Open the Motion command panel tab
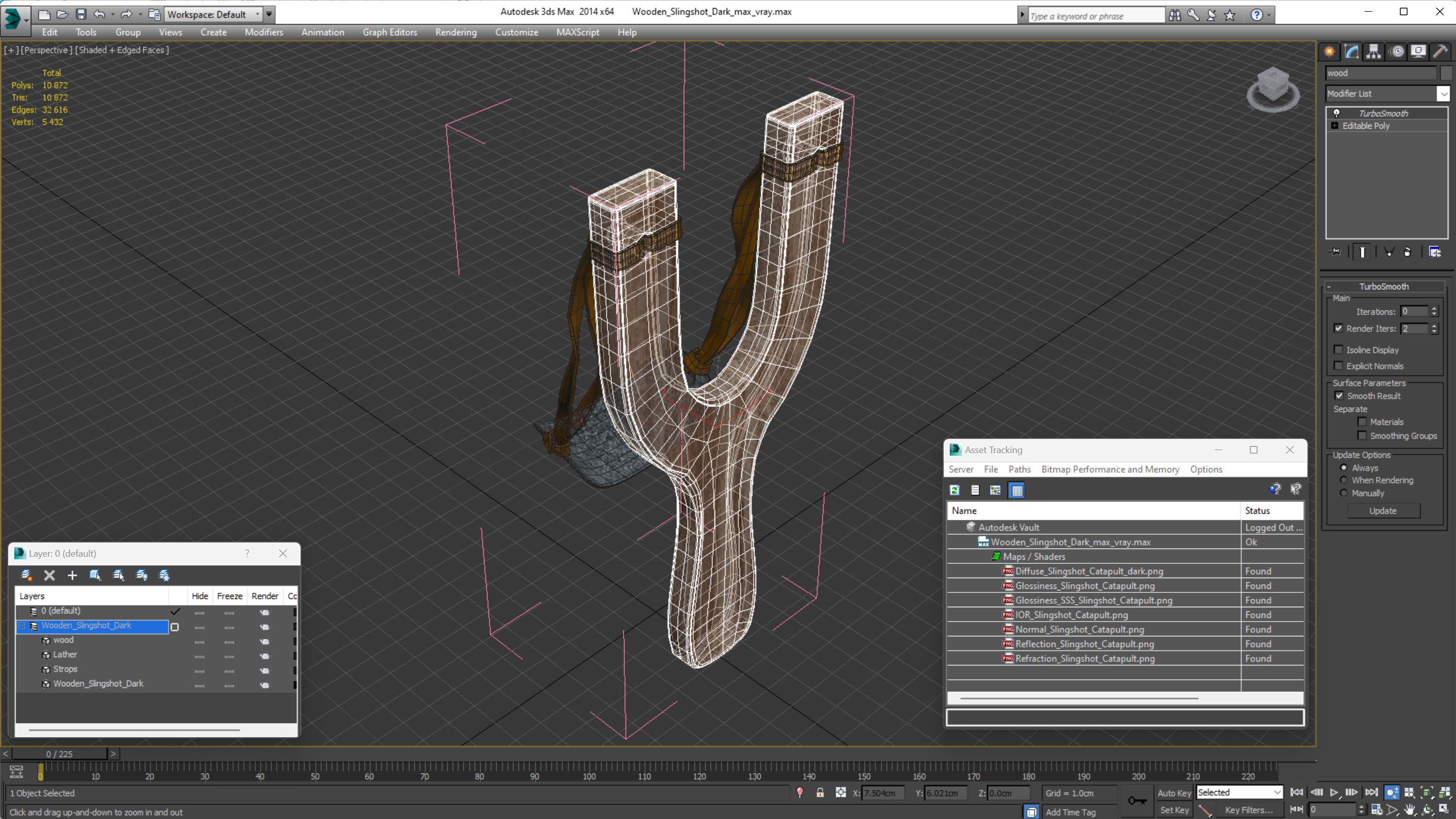 pos(1397,52)
